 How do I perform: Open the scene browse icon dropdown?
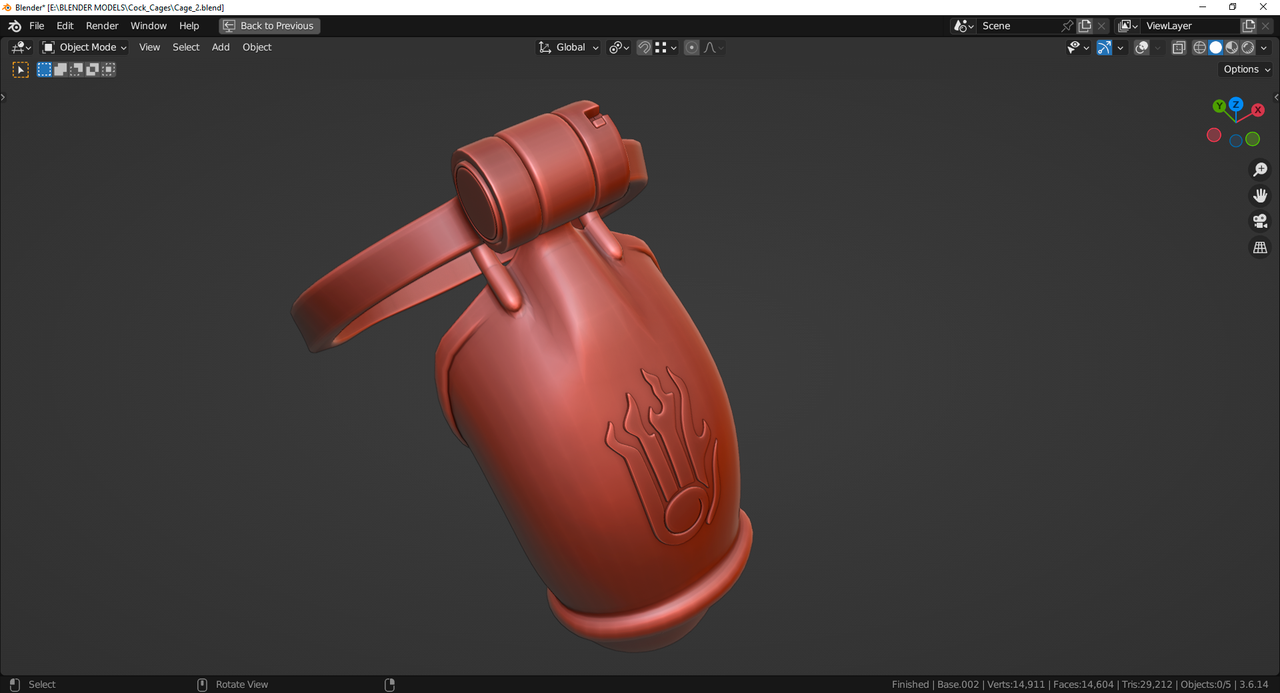964,26
